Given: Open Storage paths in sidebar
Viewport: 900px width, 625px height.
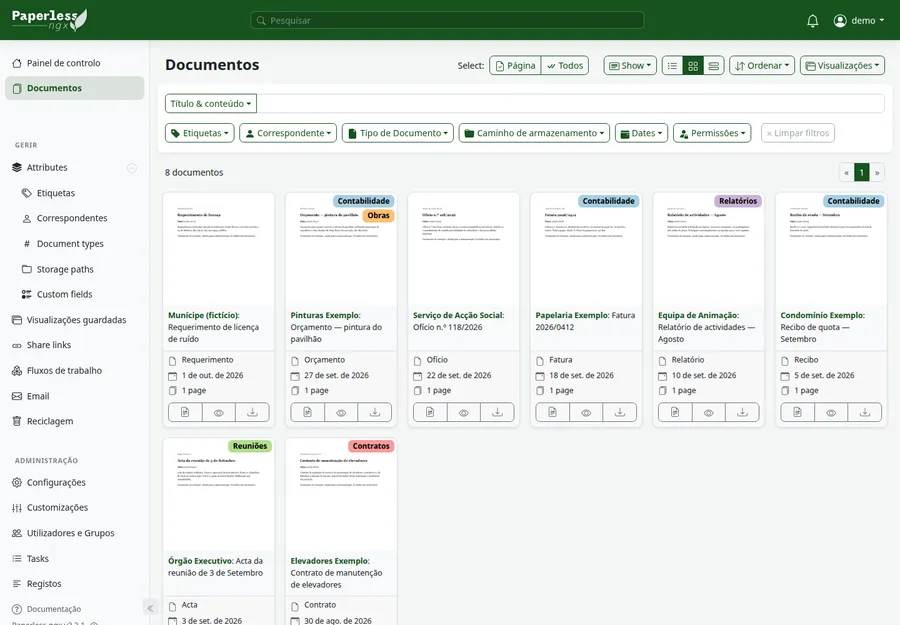Looking at the screenshot, I should [x=75, y=269].
